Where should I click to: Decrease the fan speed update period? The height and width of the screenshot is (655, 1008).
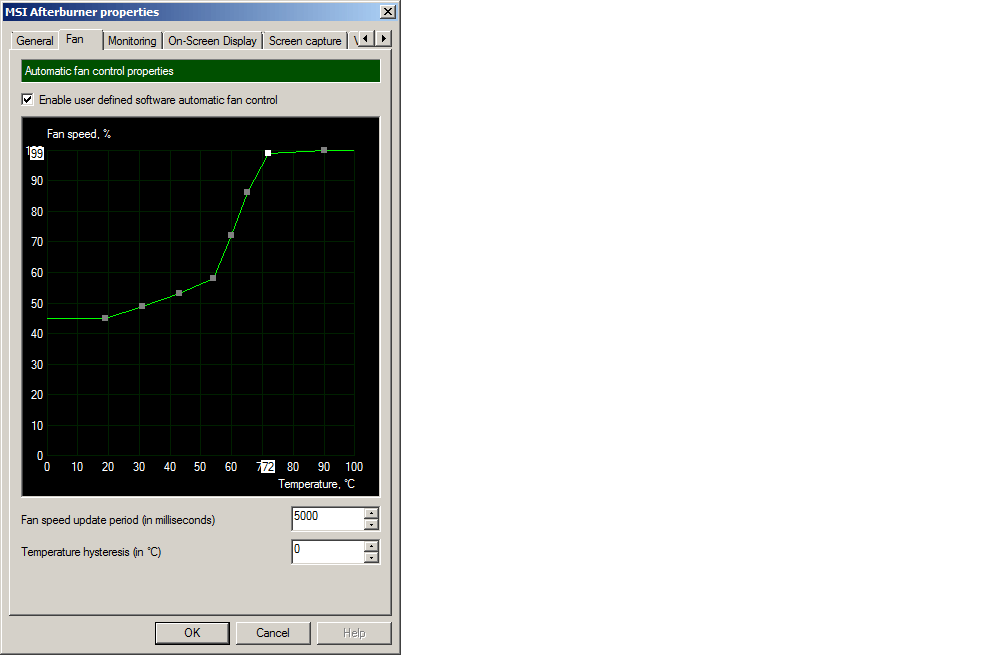[x=371, y=525]
